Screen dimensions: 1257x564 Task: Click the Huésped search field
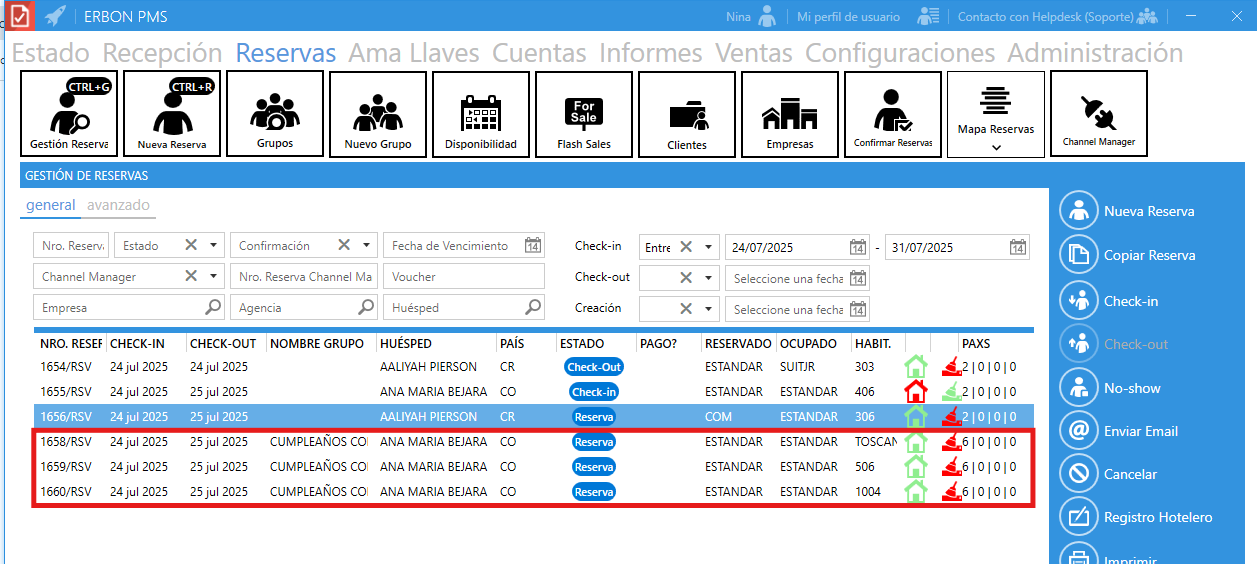coord(455,308)
